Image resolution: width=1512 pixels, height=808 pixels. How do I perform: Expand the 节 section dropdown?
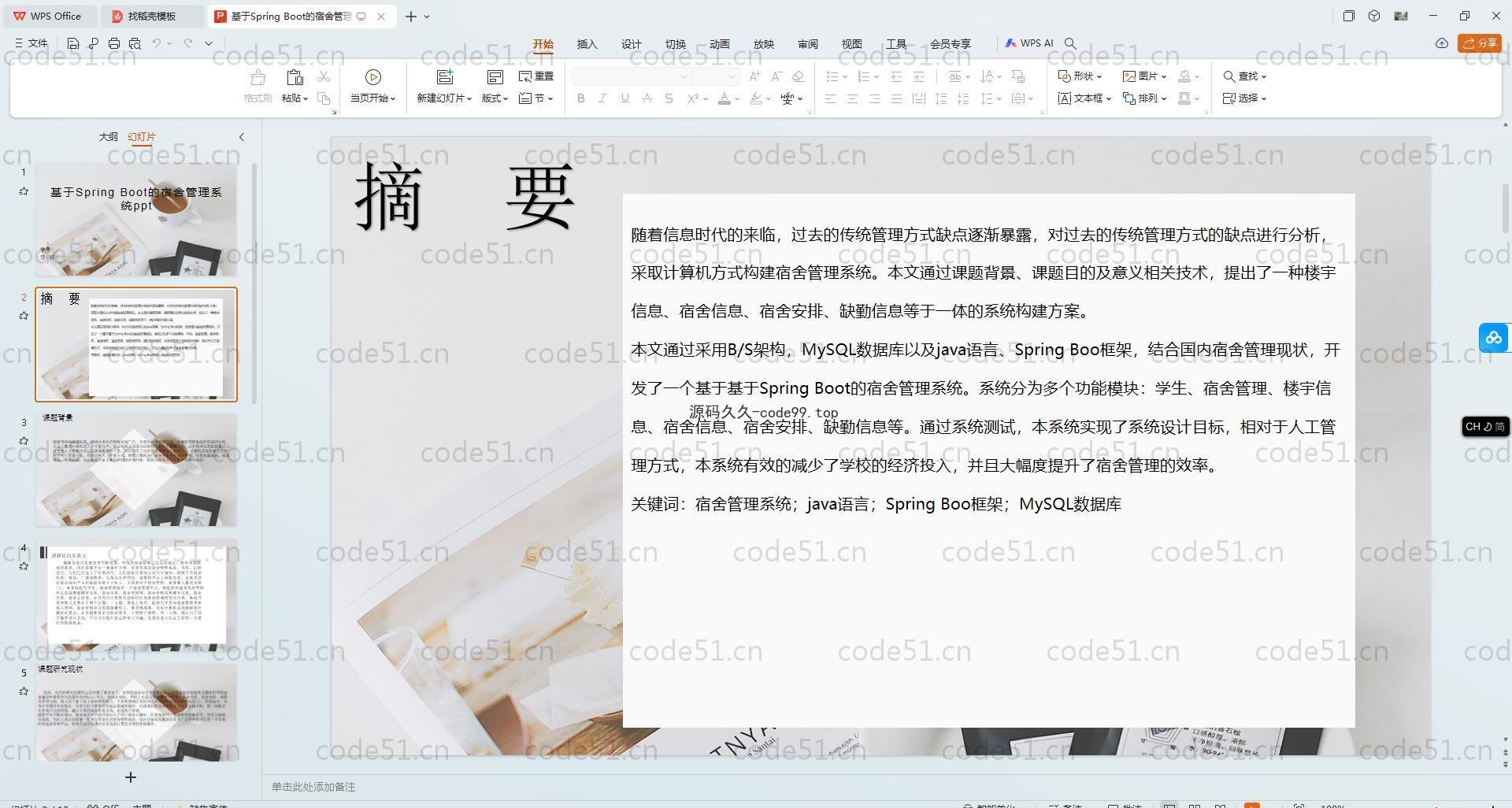(536, 98)
